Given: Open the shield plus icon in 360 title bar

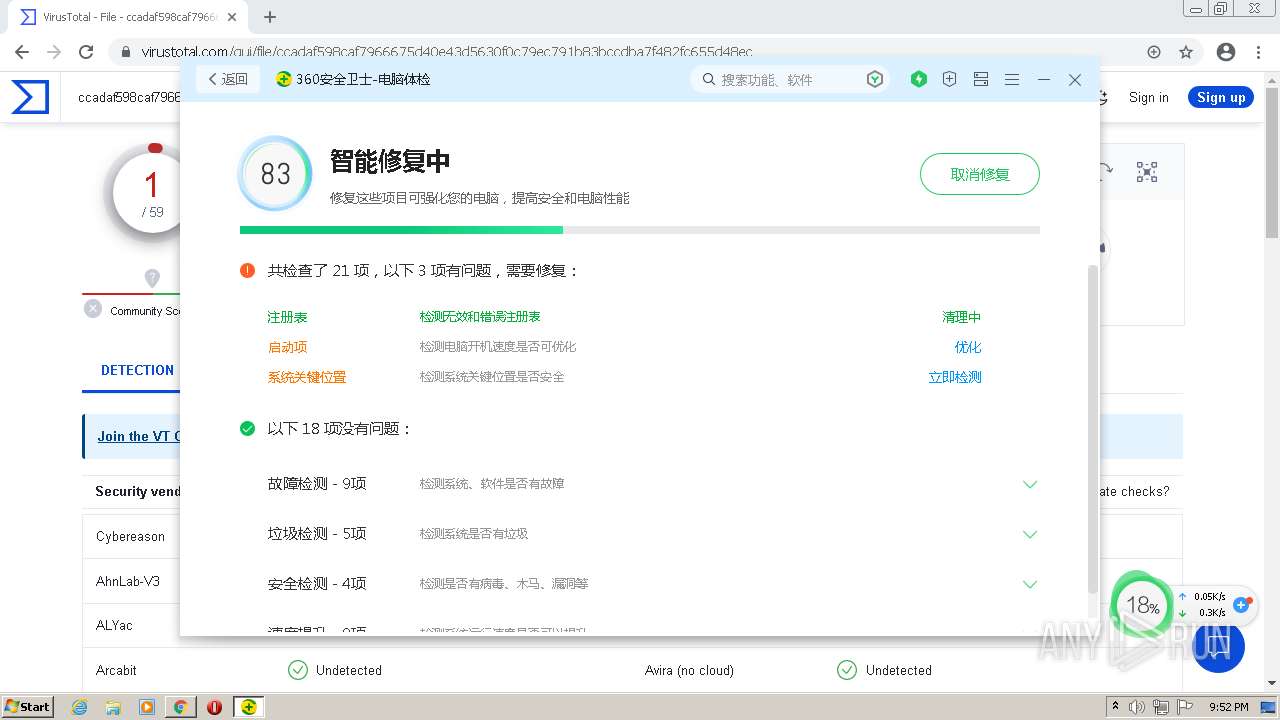Looking at the screenshot, I should (950, 79).
